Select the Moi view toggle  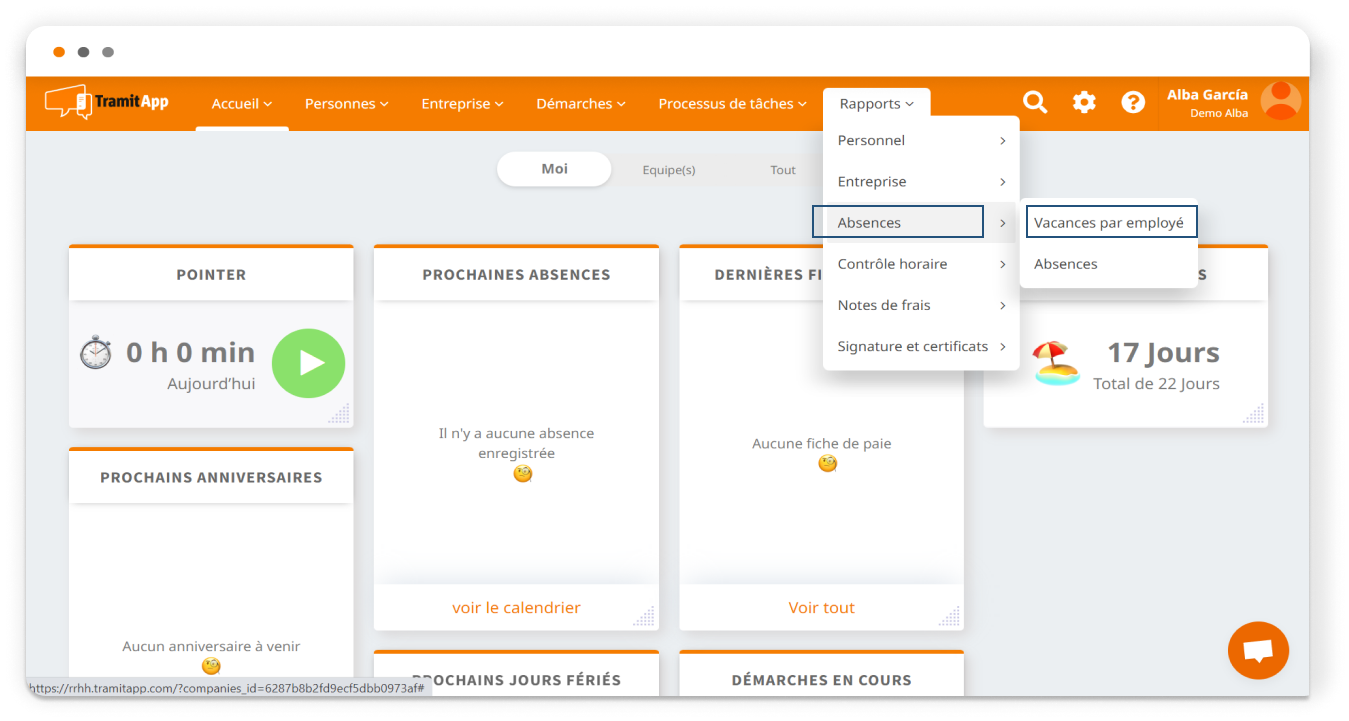[x=554, y=169]
